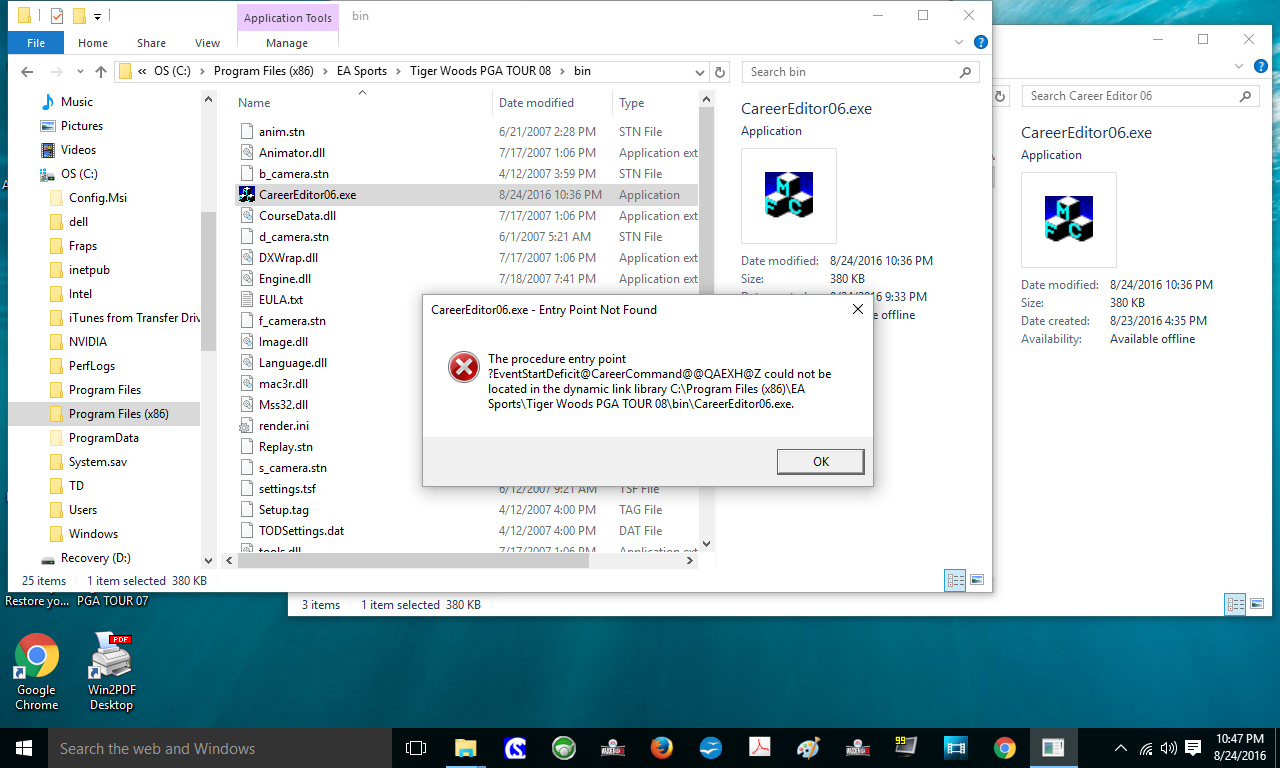1280x768 pixels.
Task: Open the Customize Quick Access Toolbar dropdown
Action: coord(97,16)
